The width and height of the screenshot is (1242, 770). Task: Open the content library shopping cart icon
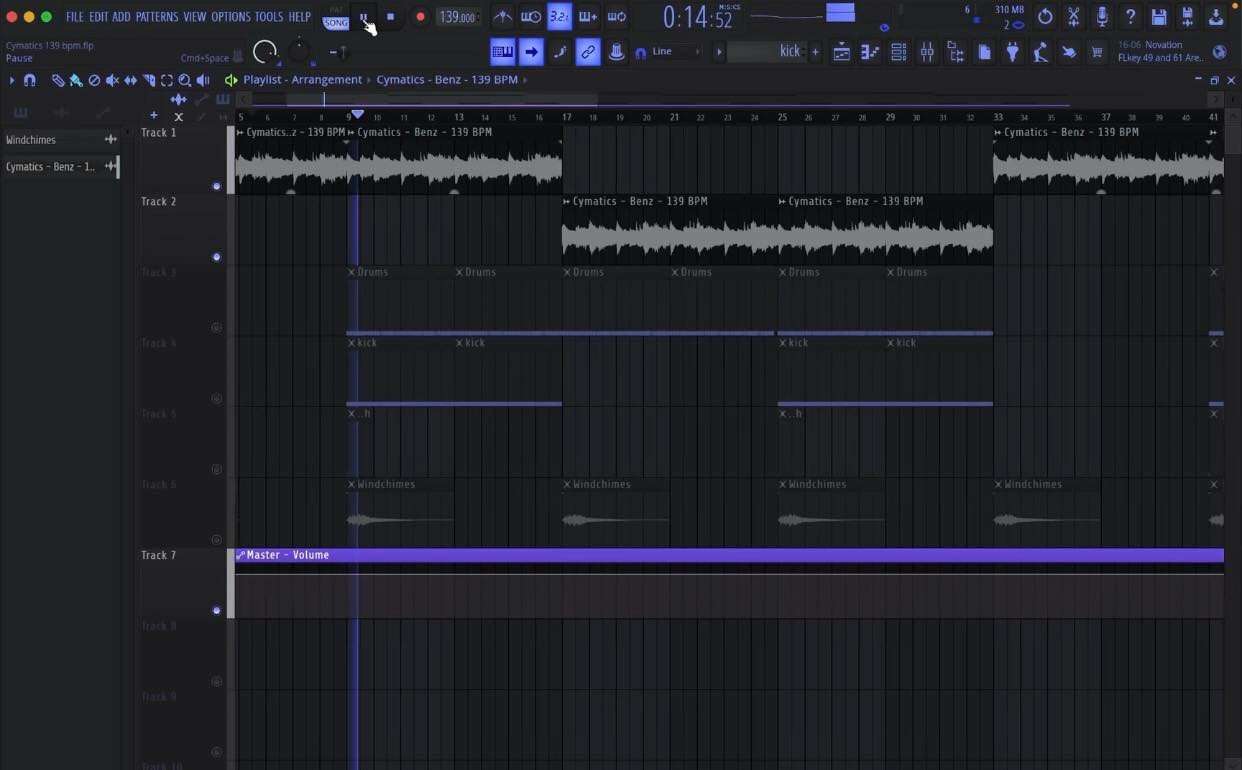1097,52
